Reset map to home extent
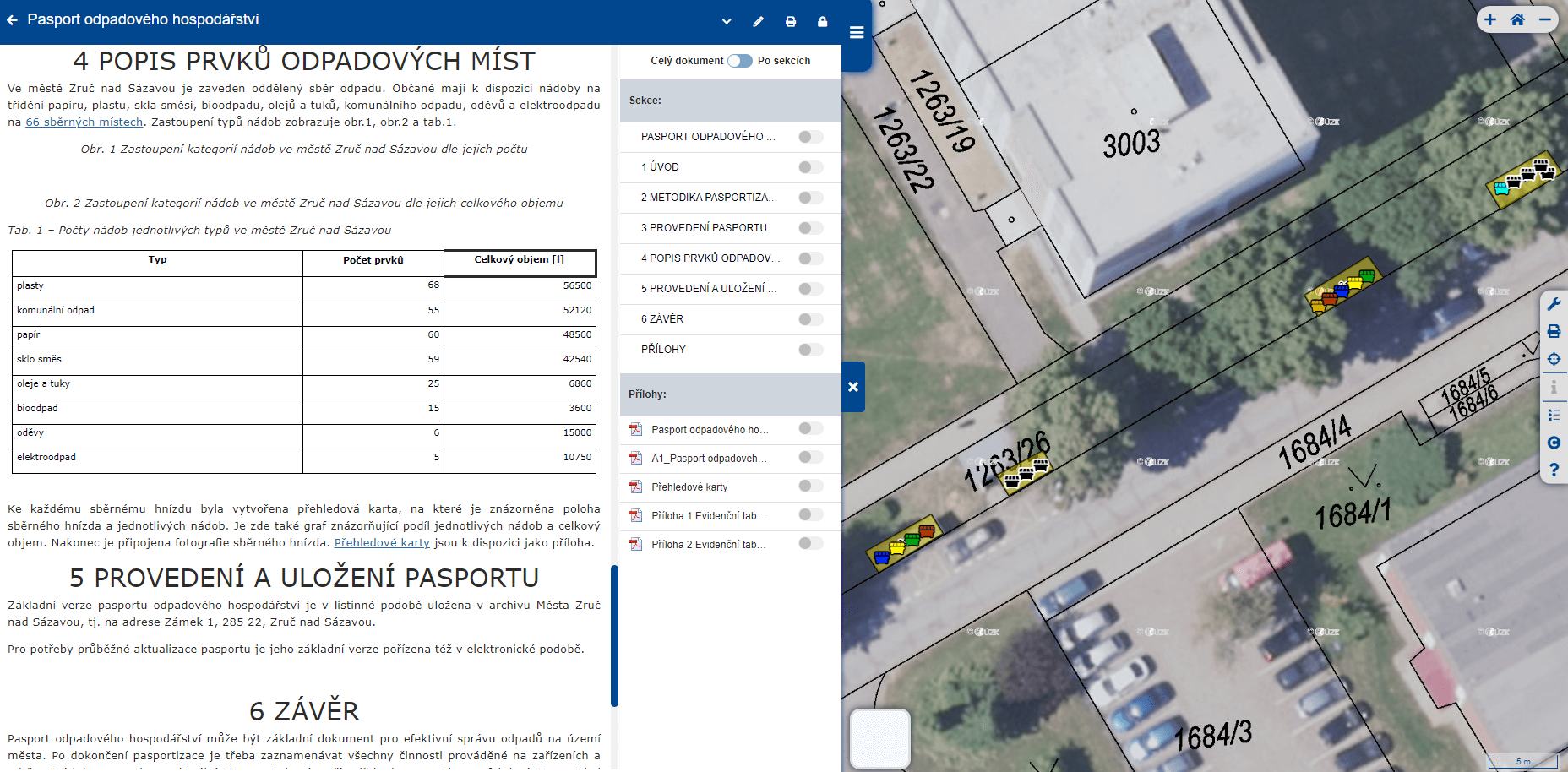Screen dimensions: 1568x772 (1517, 19)
